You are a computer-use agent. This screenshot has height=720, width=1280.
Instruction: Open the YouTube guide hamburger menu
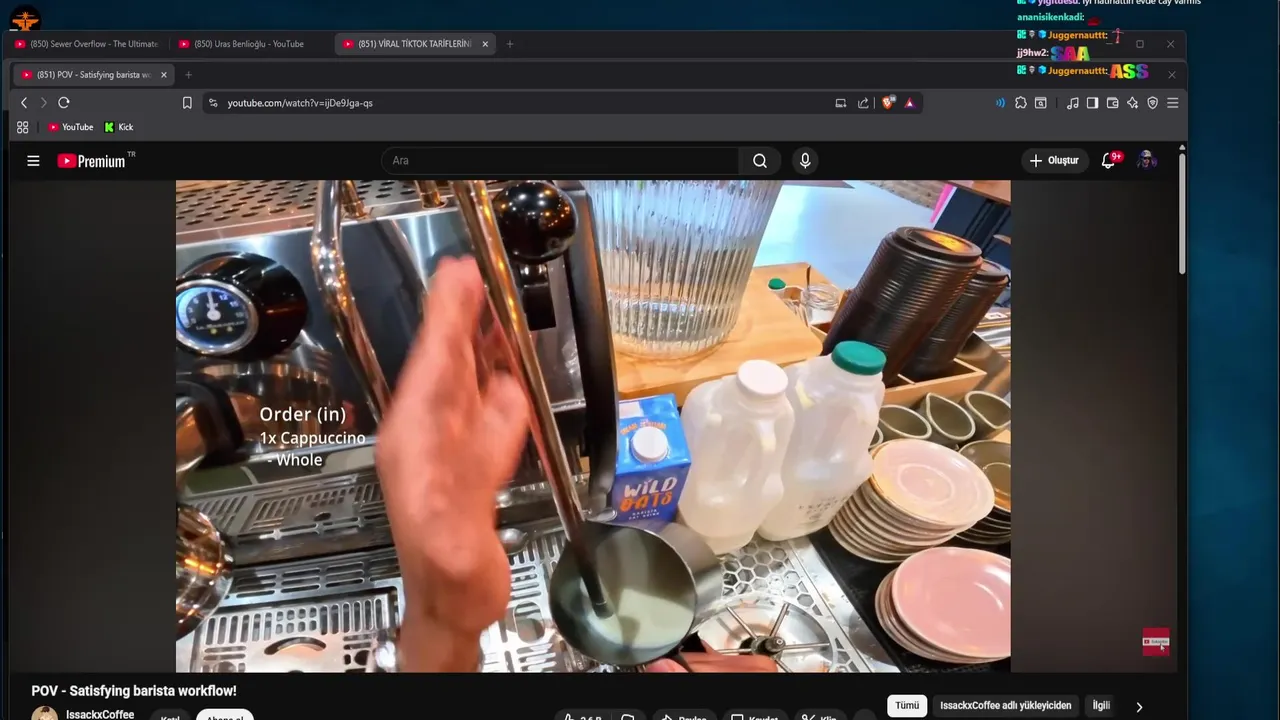(x=33, y=161)
